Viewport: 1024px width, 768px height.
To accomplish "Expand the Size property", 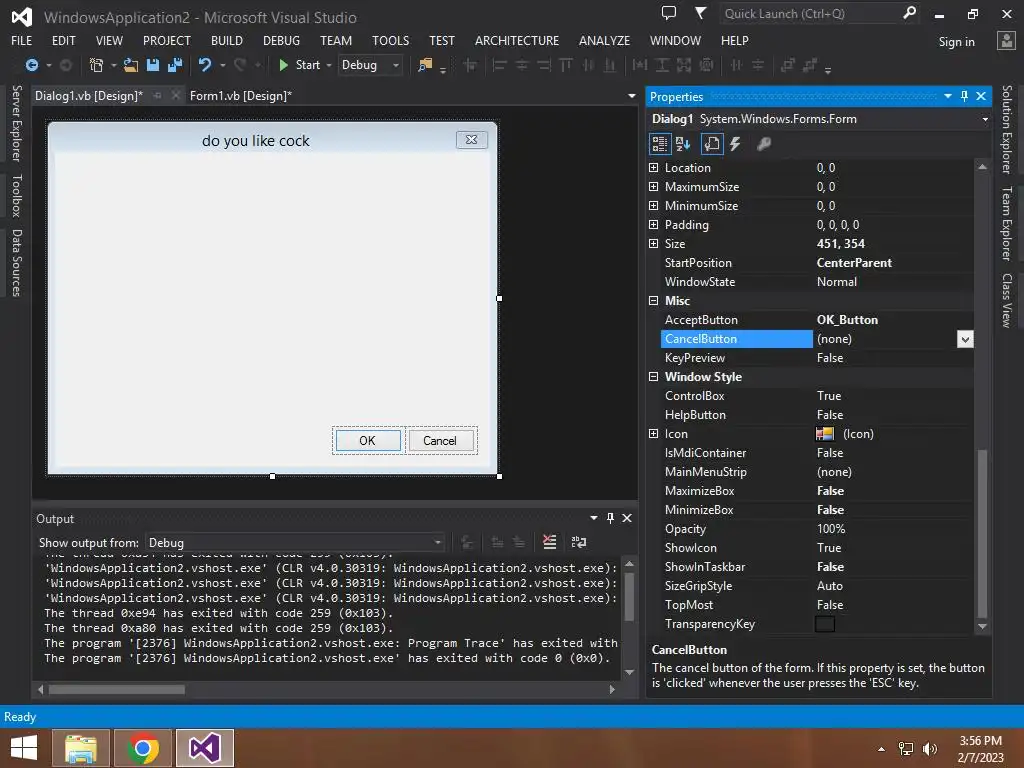I will 653,243.
